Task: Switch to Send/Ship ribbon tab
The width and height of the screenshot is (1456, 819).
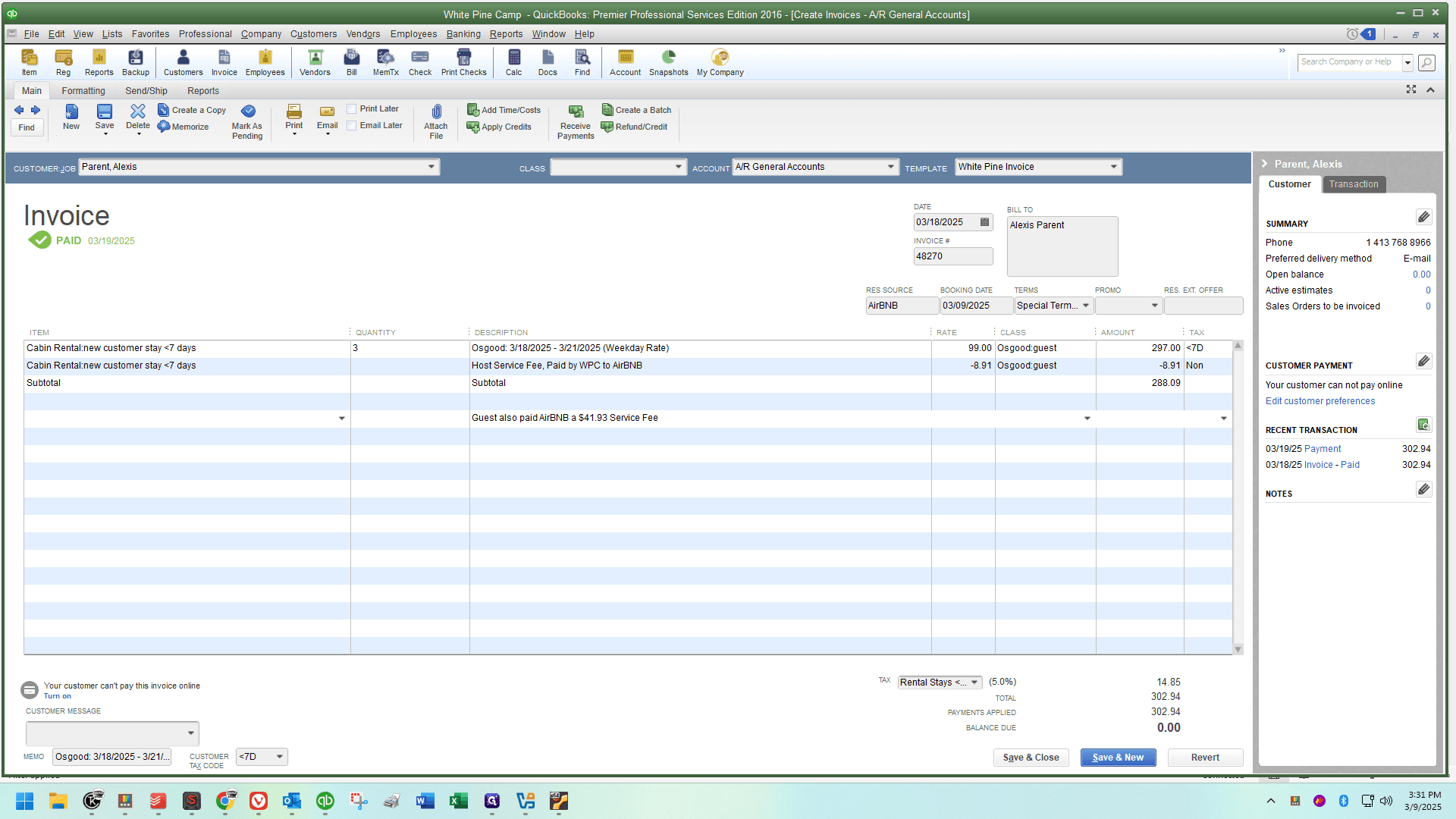Action: click(146, 91)
